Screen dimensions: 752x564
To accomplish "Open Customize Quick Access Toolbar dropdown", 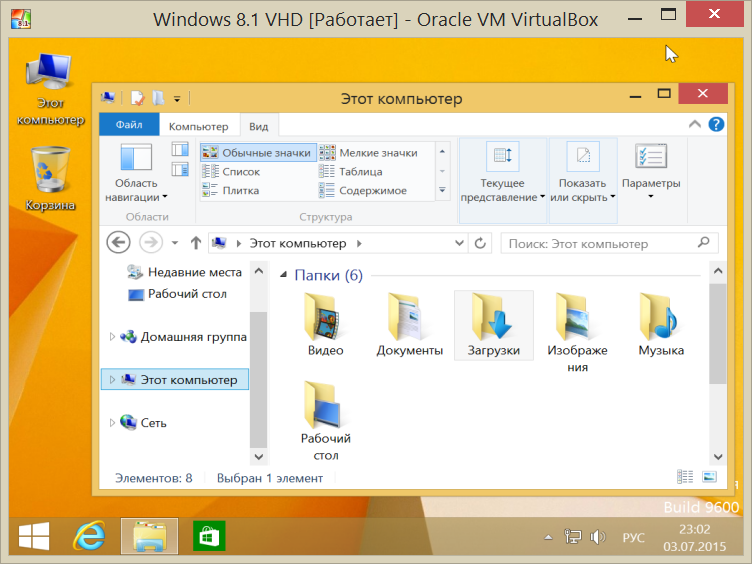I will pos(177,99).
